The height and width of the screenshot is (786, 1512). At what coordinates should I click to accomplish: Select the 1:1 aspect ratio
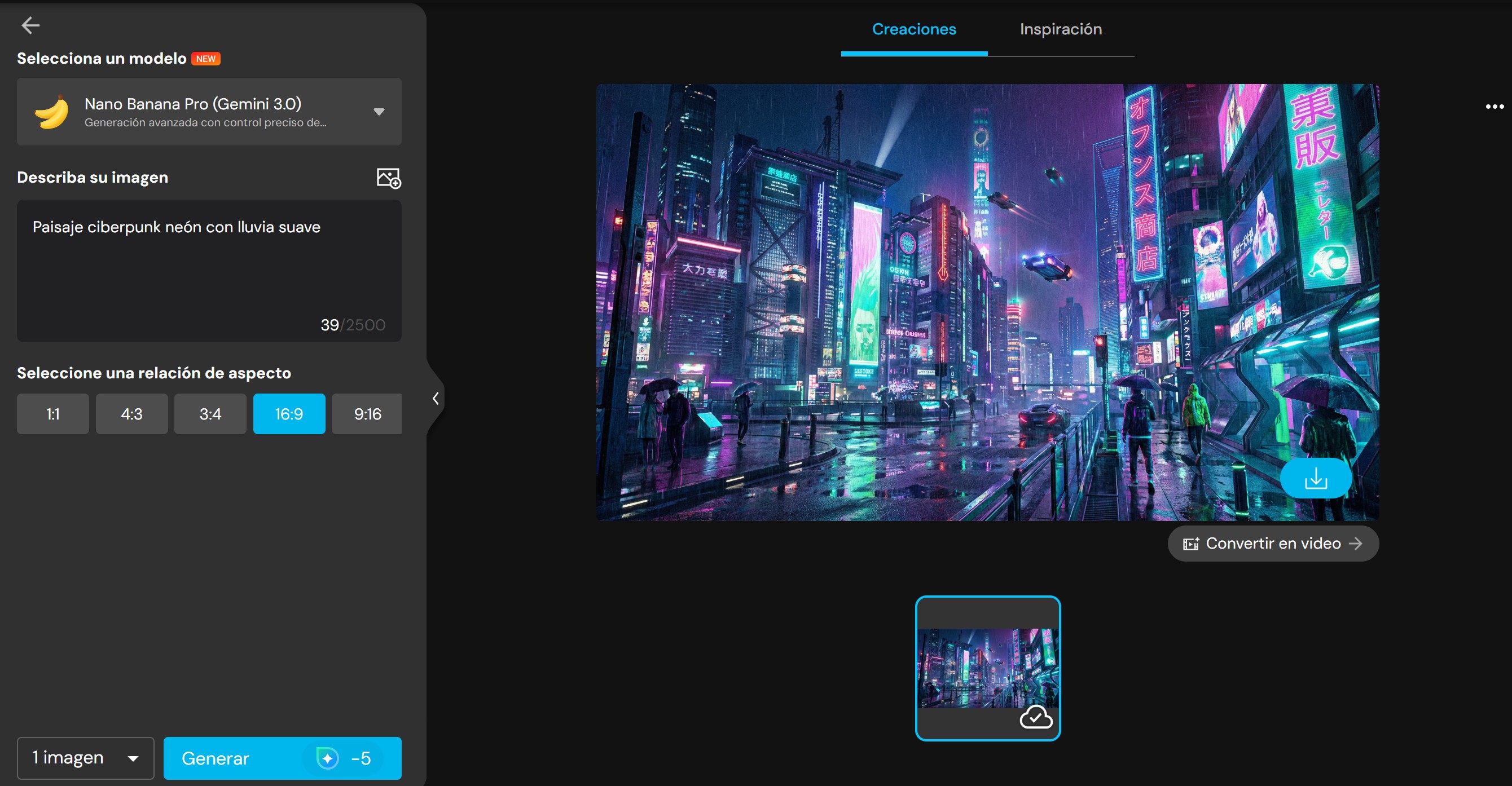53,414
